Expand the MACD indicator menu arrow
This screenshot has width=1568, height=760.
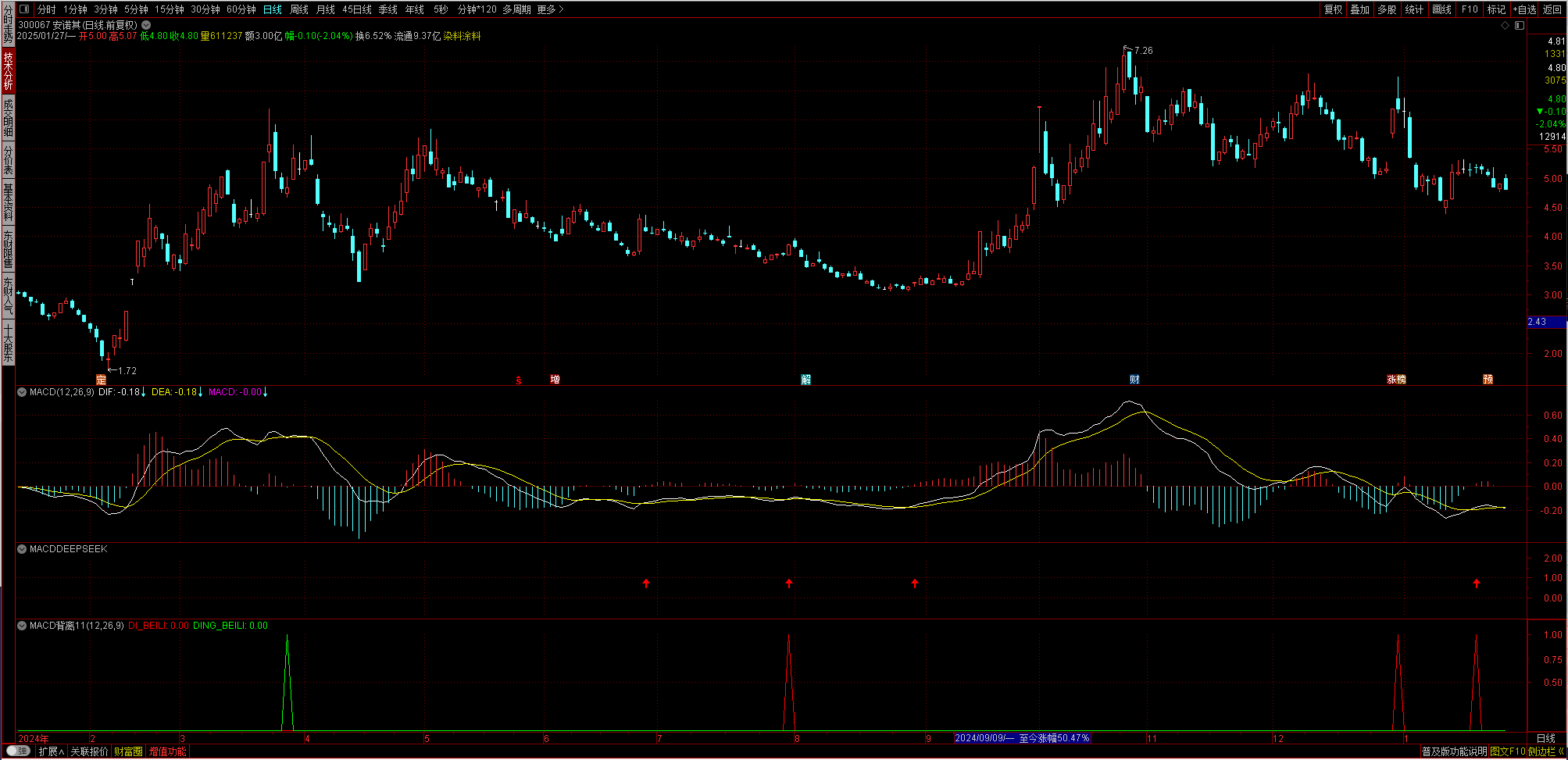22,392
